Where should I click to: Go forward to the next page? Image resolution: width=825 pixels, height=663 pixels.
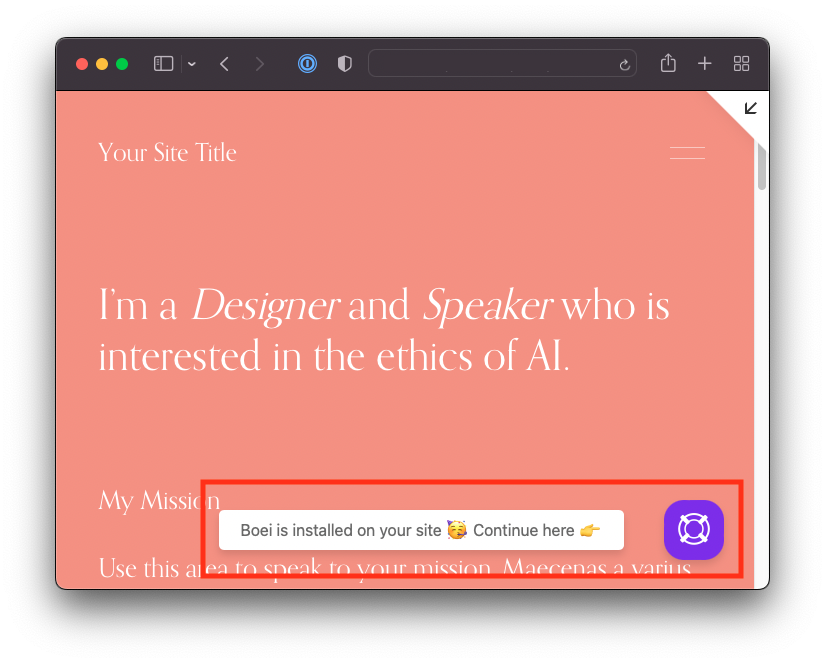(260, 64)
